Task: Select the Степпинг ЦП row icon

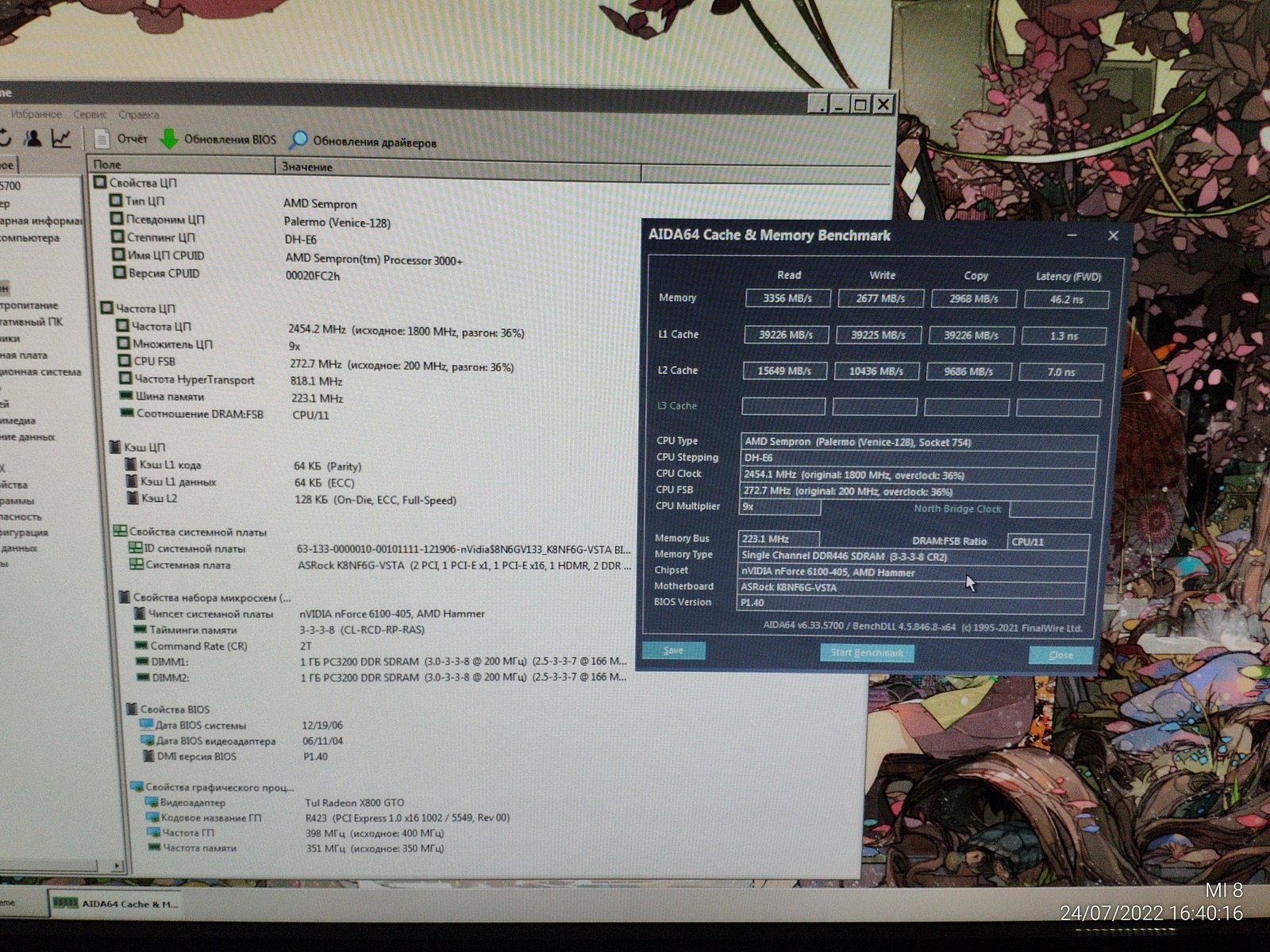Action: (x=118, y=236)
